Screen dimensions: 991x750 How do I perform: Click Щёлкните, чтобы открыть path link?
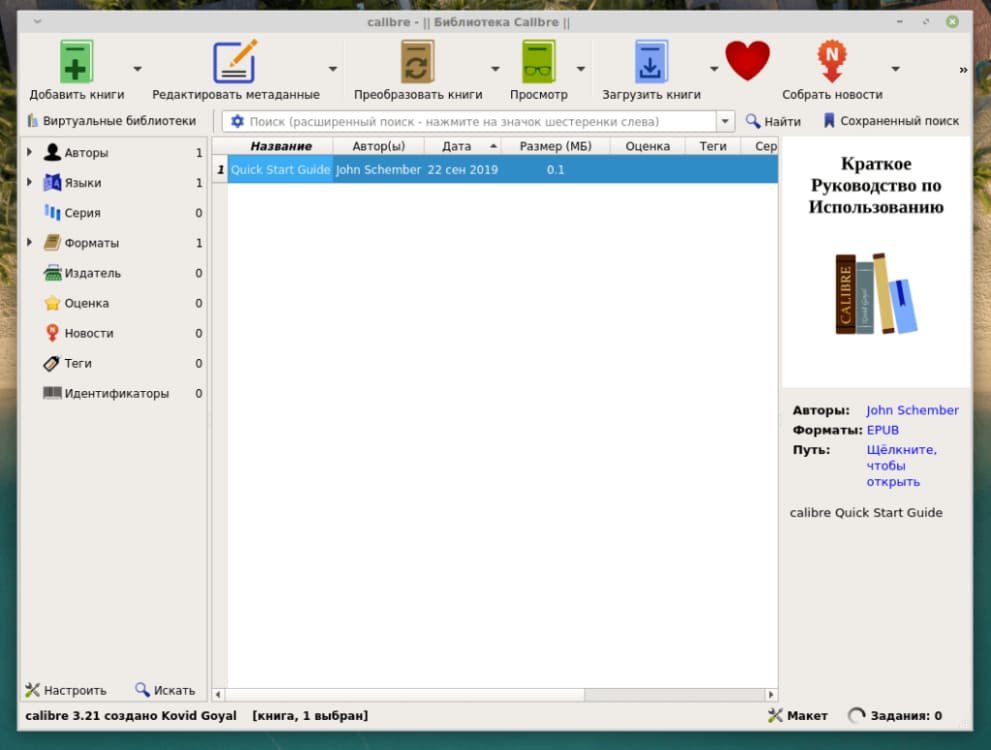(901, 466)
